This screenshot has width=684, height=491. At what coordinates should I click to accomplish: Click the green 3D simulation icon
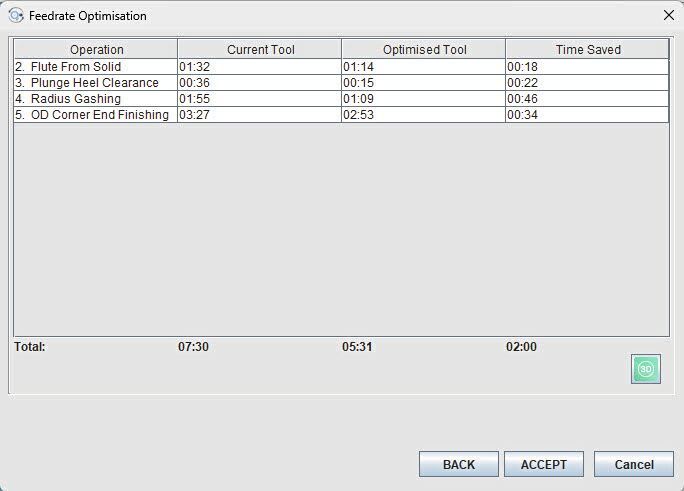click(646, 369)
